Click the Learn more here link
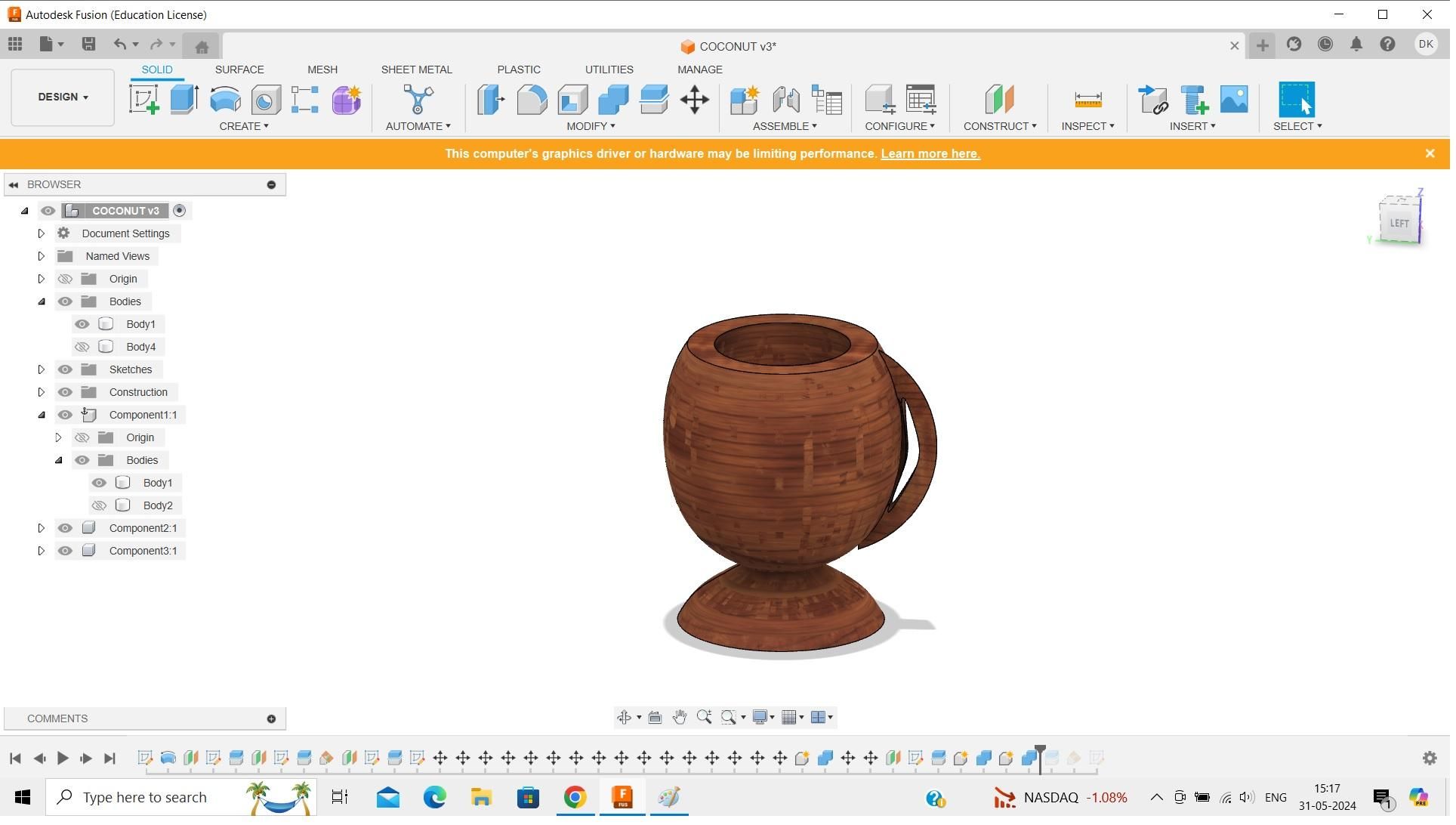Screen dimensions: 1456x825 [930, 154]
